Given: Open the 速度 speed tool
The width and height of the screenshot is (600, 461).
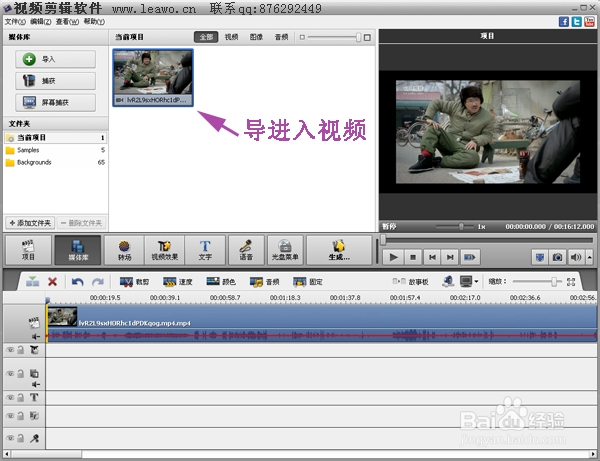Looking at the screenshot, I should pos(178,282).
